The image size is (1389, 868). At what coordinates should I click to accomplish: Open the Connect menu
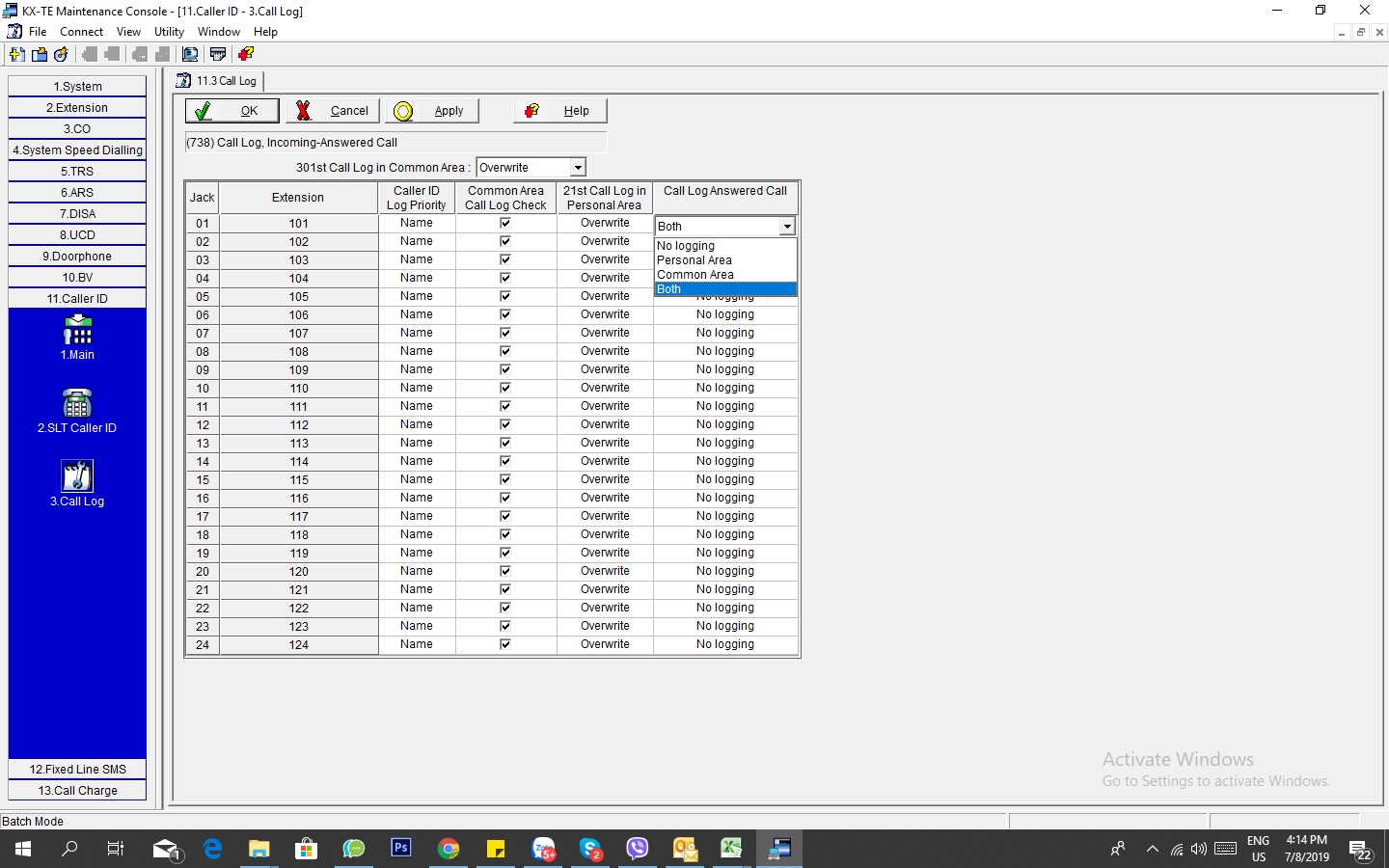point(81,32)
